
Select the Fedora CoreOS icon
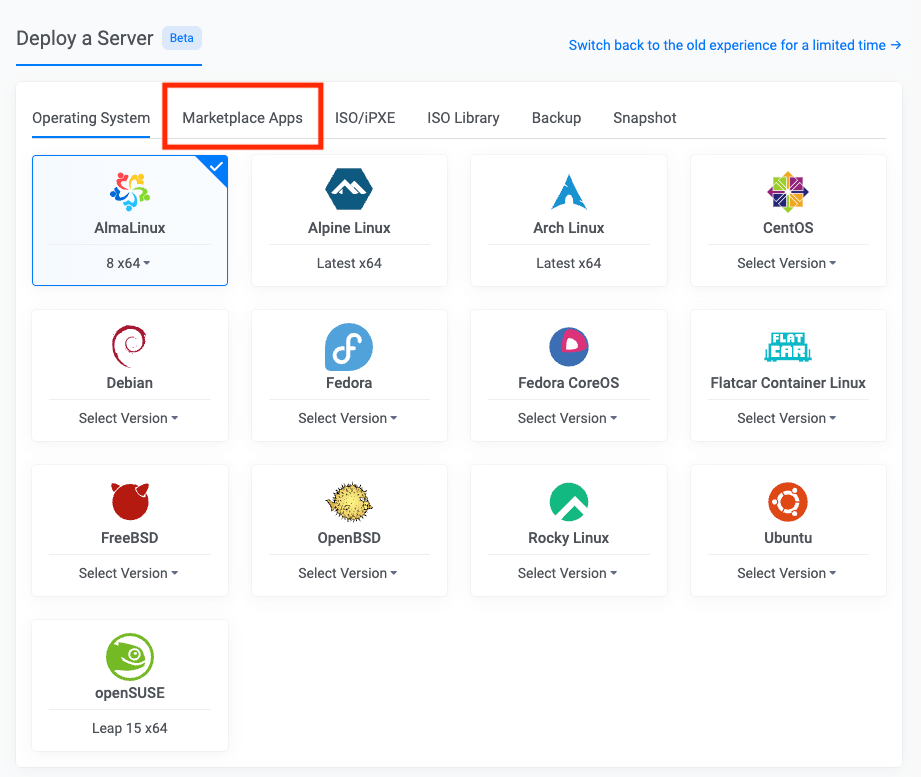pyautogui.click(x=569, y=347)
